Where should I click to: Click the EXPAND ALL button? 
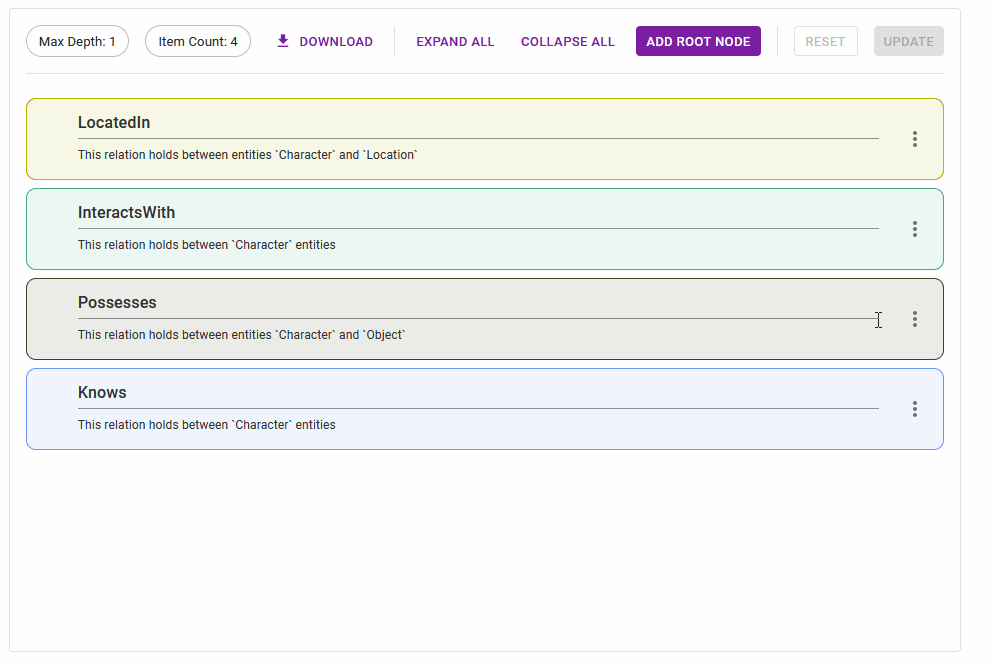point(455,41)
